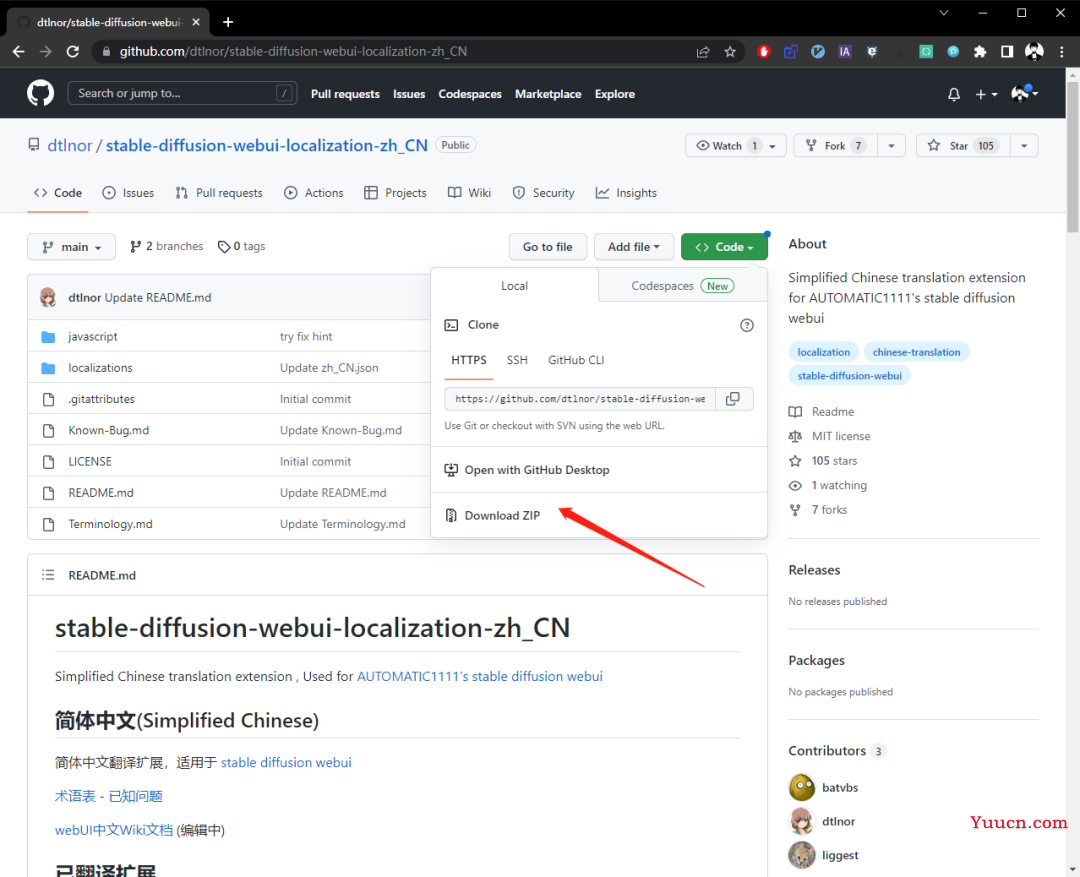Open the browser side panel icon

coord(1006,52)
